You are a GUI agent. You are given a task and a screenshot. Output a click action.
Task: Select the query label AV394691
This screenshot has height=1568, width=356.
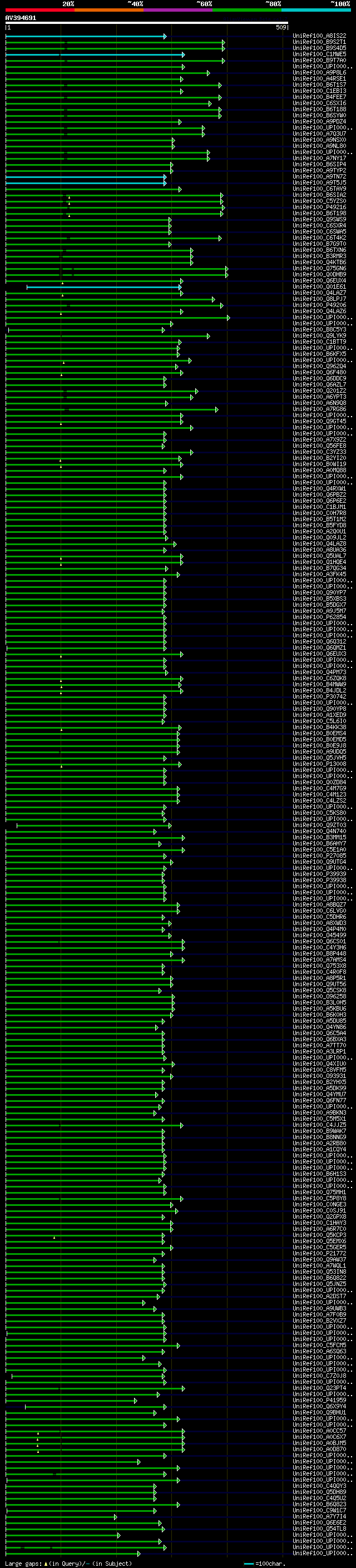21,18
